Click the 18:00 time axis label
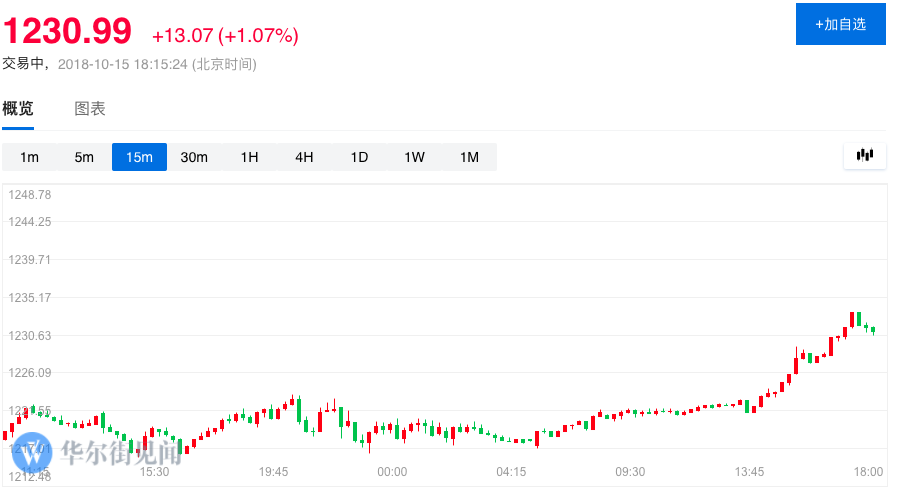This screenshot has width=898, height=491. (x=868, y=472)
